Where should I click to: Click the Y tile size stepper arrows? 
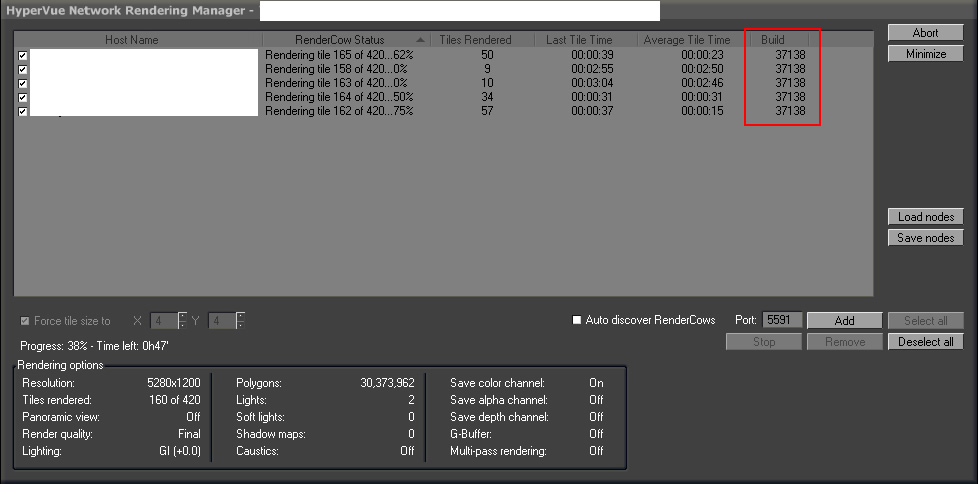coord(241,321)
